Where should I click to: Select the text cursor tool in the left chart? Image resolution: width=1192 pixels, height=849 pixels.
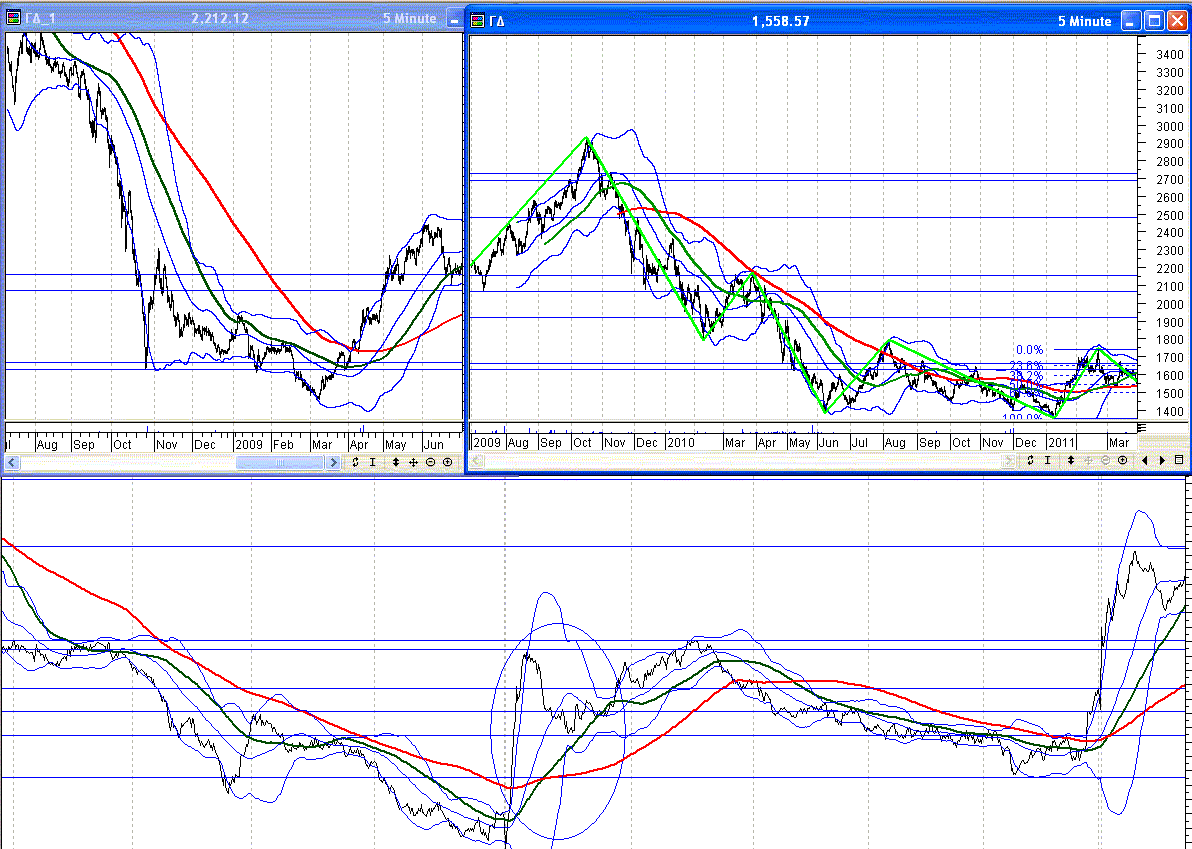click(373, 462)
